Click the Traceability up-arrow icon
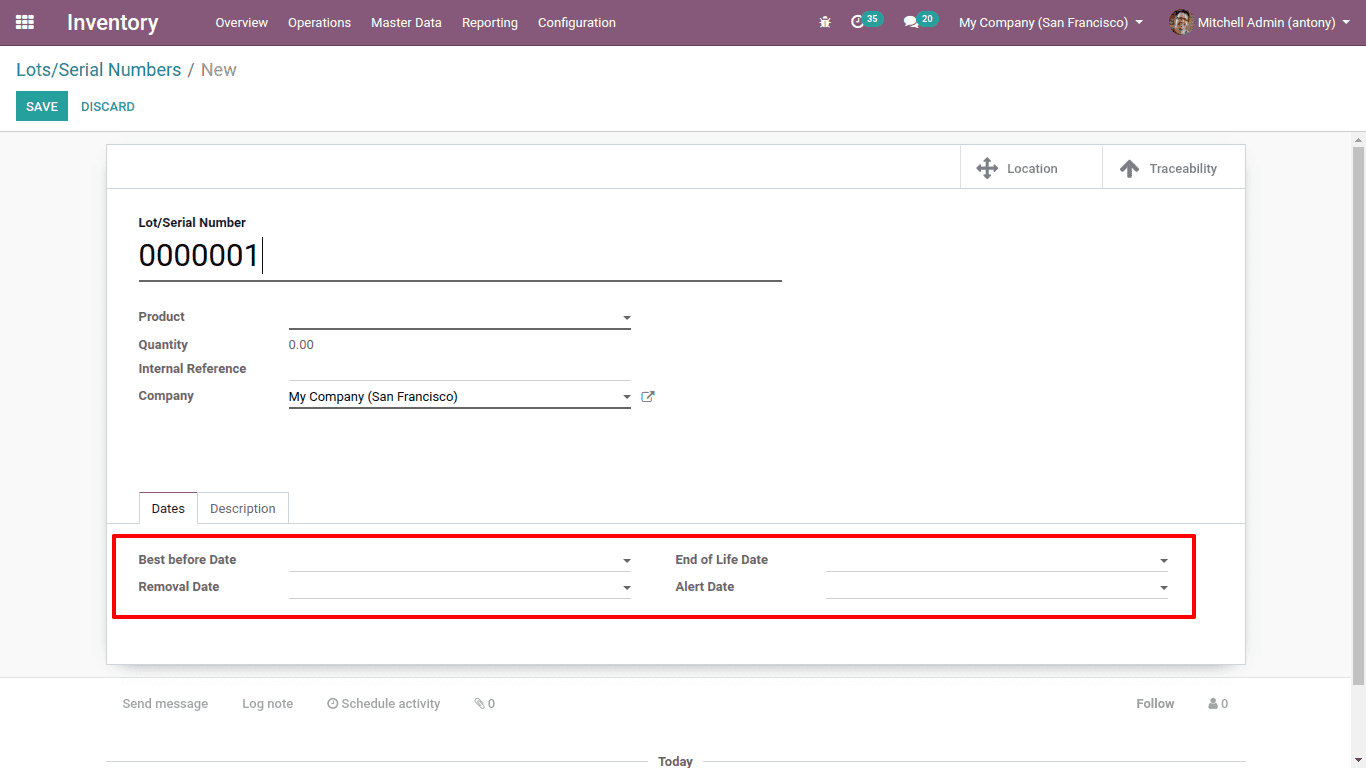 pos(1129,168)
